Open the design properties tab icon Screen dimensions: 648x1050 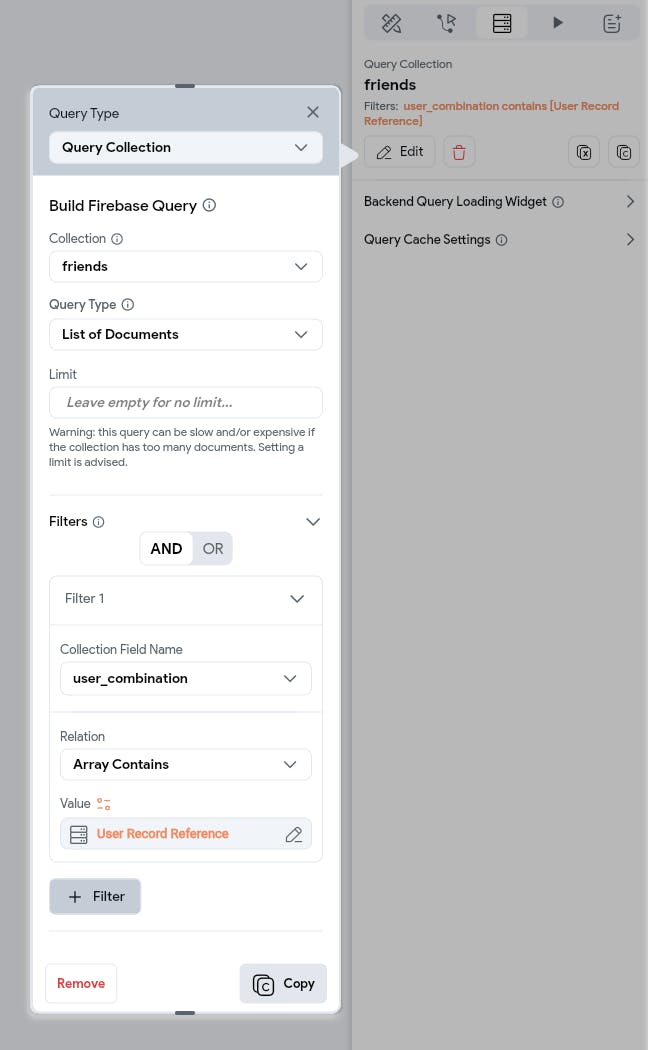pos(391,22)
